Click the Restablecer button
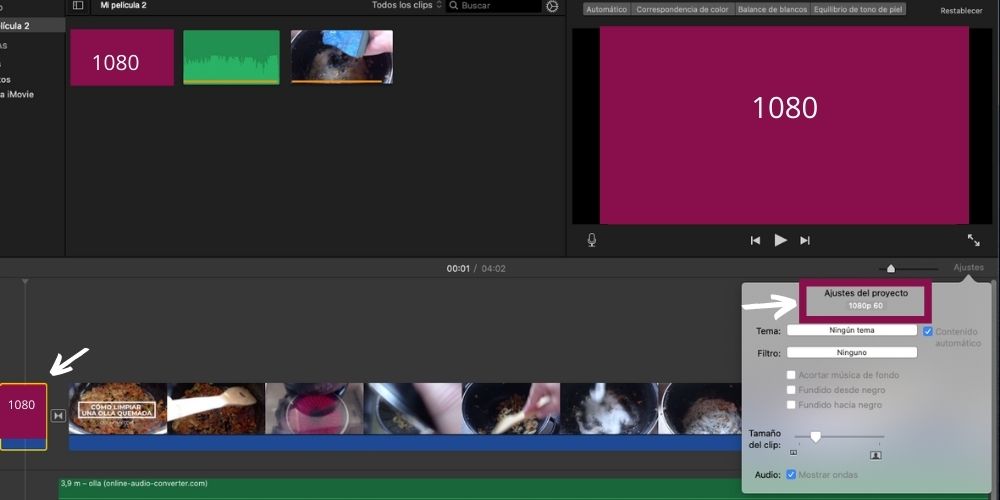 (x=961, y=10)
